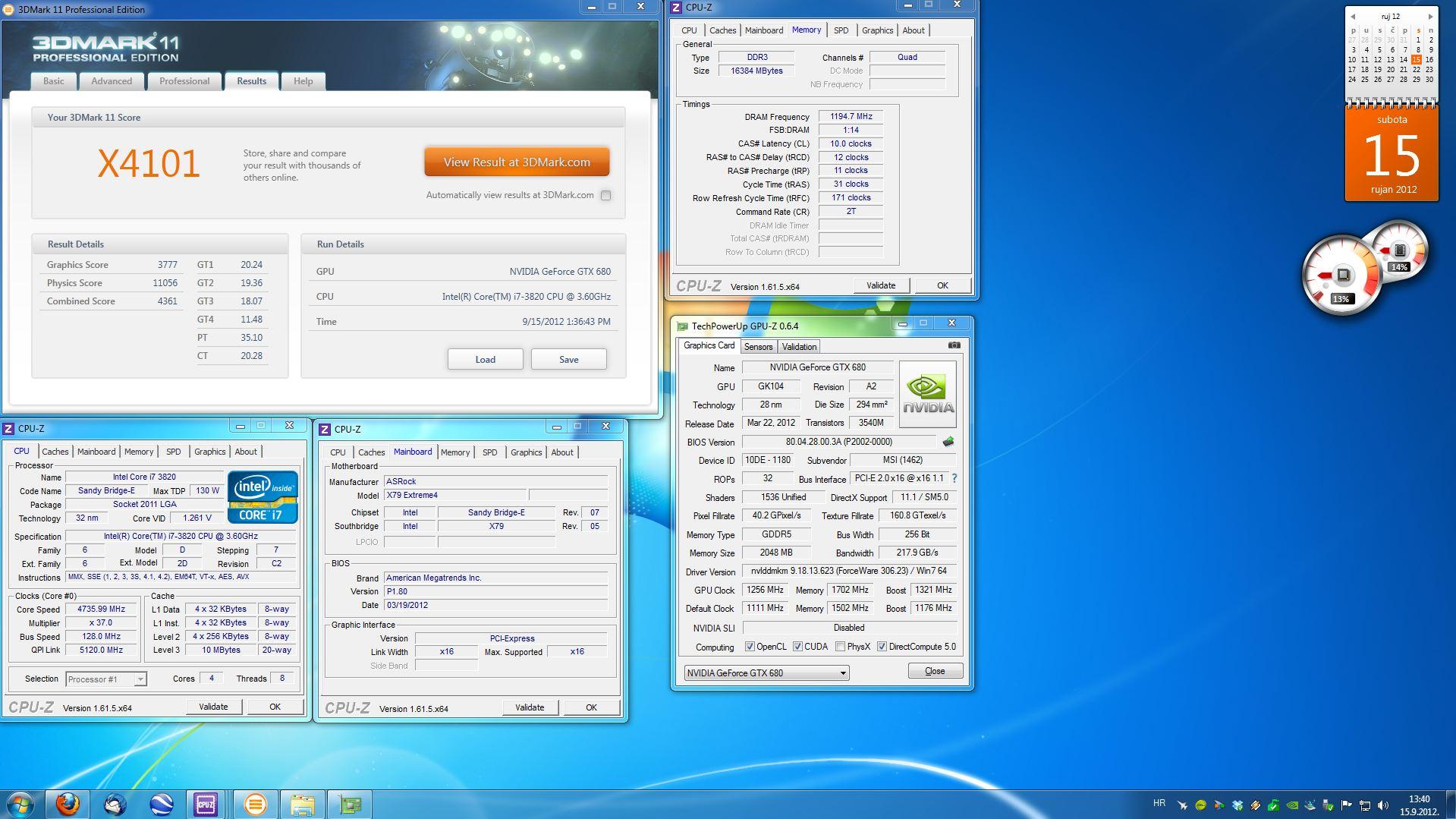Click the large 15 date on calendar gadget
Image resolution: width=1456 pixels, height=819 pixels.
1392,156
